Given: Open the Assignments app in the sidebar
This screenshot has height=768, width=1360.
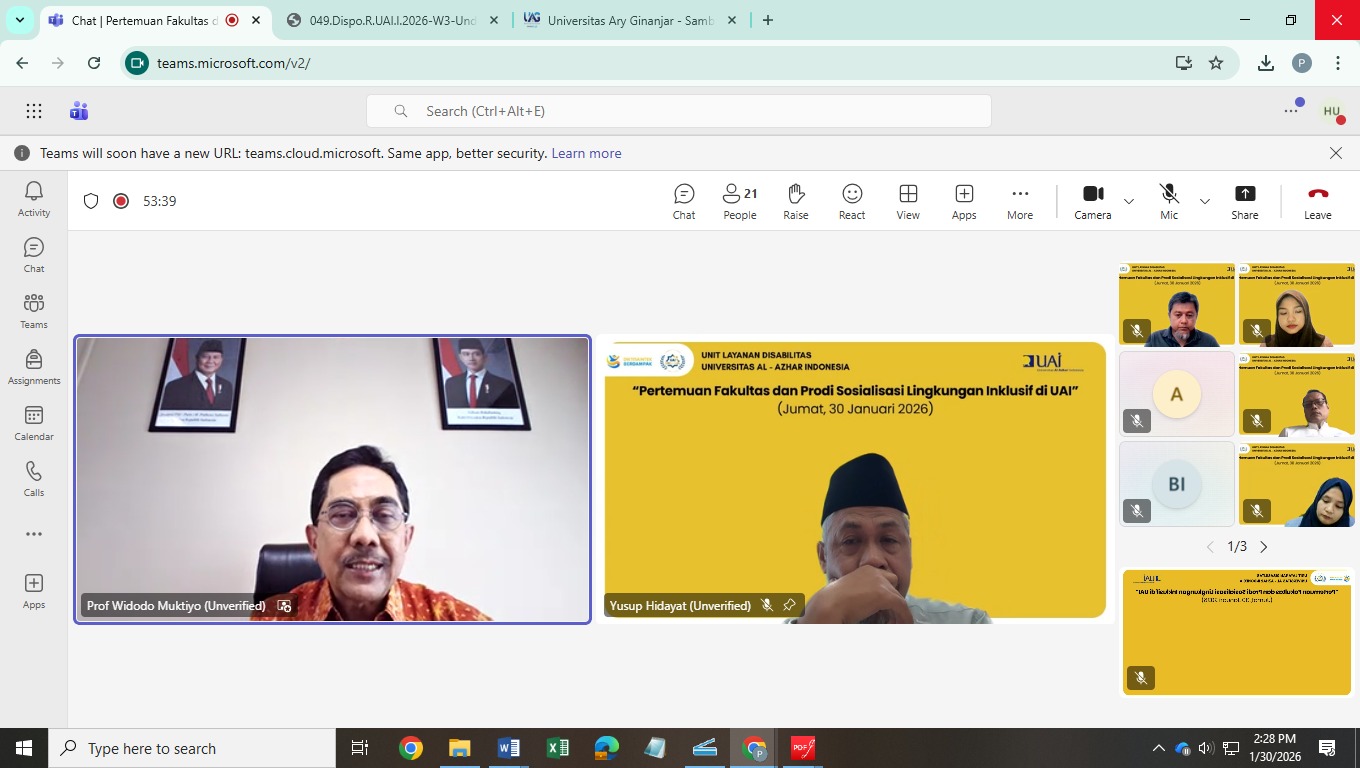Looking at the screenshot, I should (x=34, y=368).
